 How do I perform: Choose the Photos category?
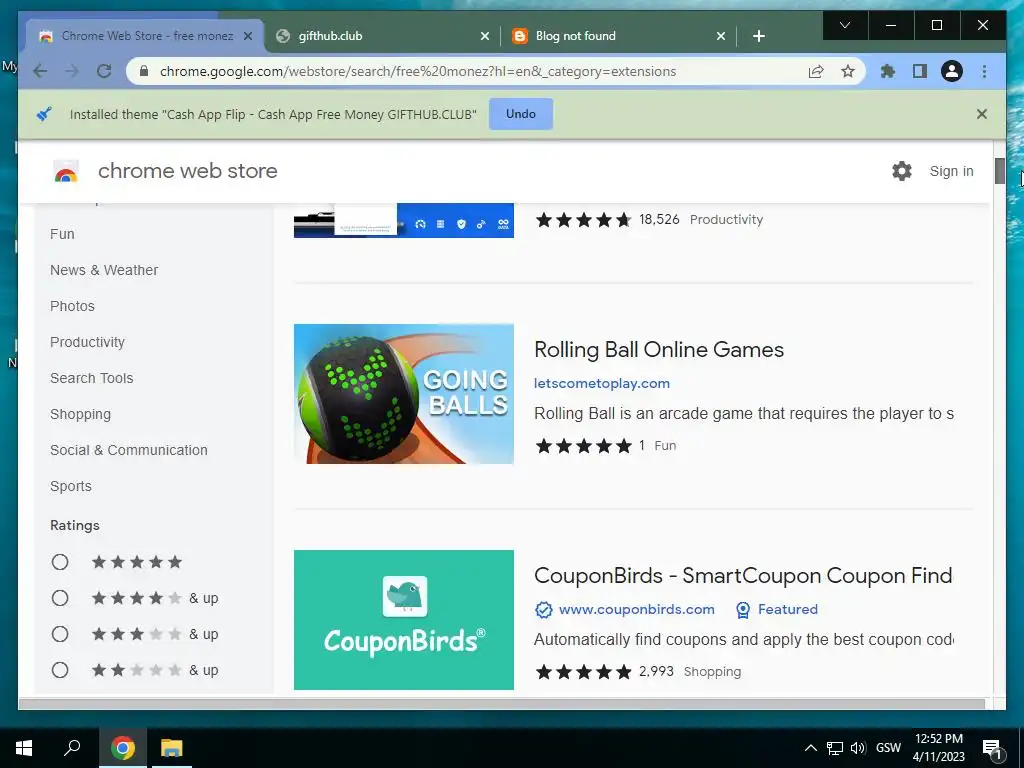pos(72,306)
